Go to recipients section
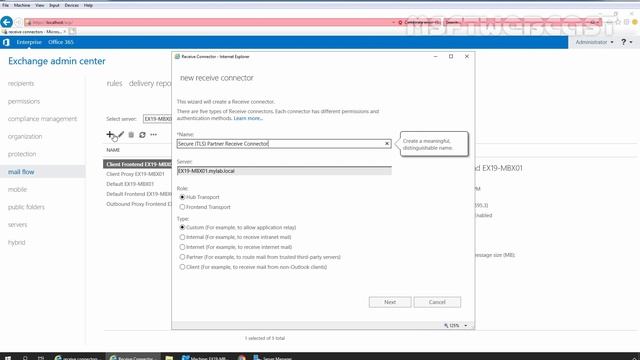 pyautogui.click(x=21, y=83)
